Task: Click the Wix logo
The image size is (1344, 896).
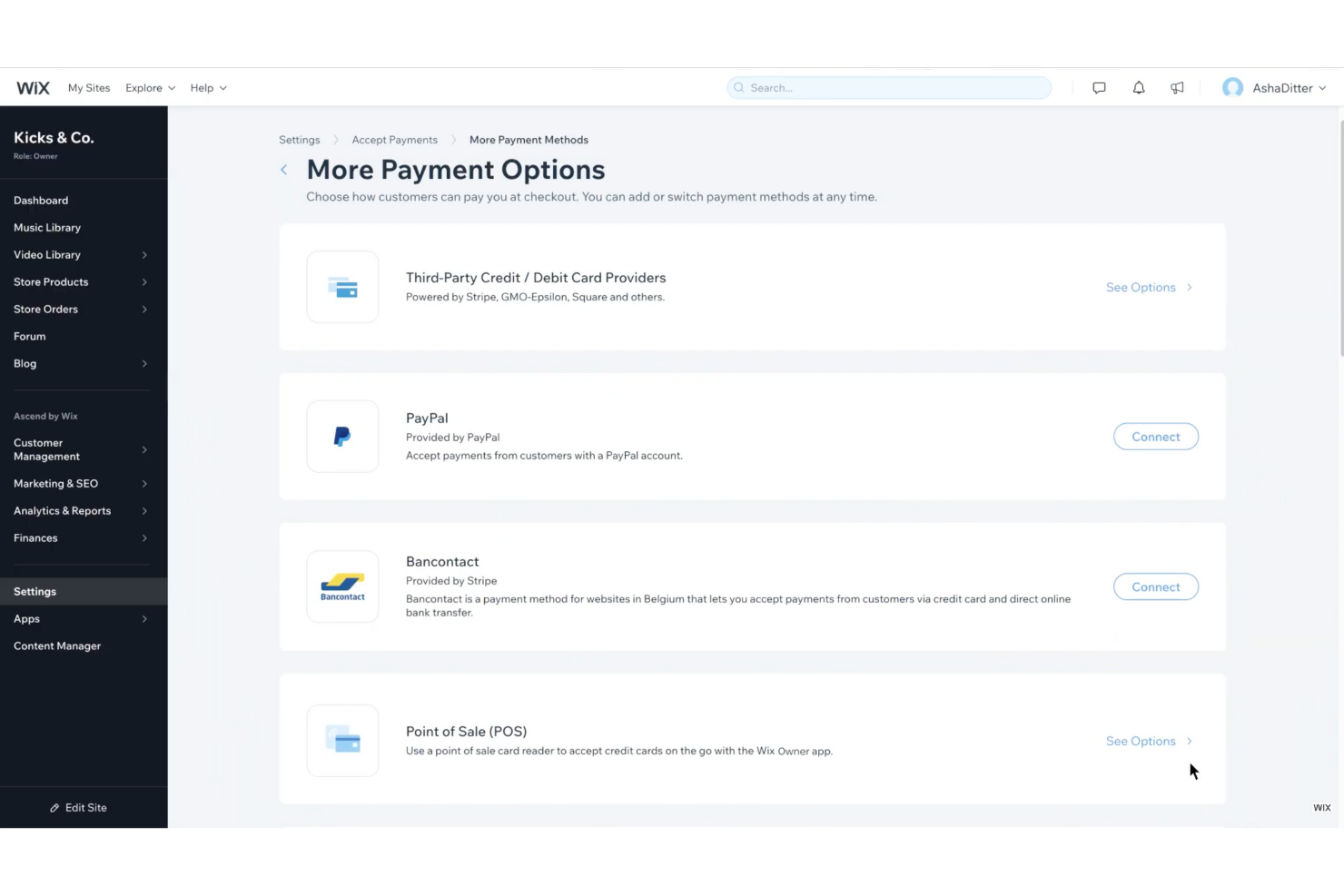Action: [33, 87]
